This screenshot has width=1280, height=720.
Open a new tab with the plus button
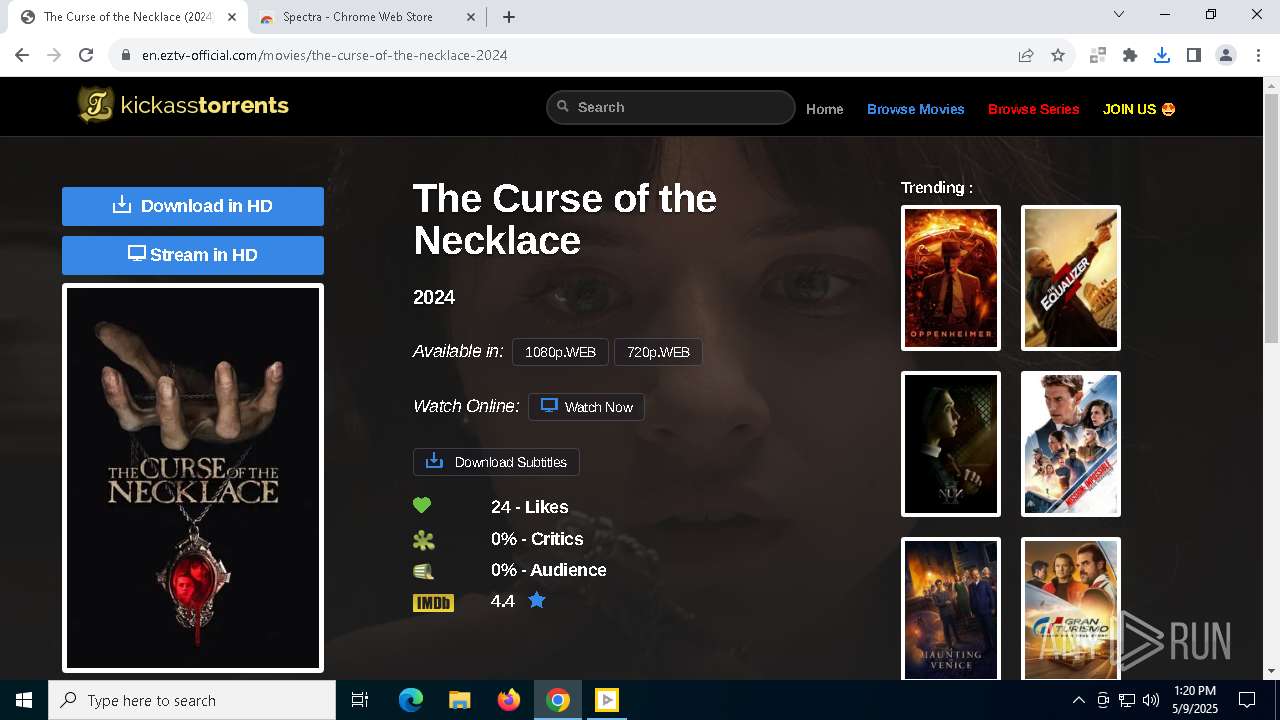click(x=509, y=17)
